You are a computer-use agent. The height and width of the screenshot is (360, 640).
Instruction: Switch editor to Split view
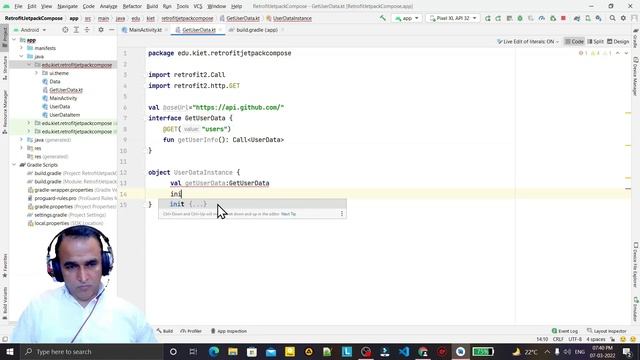(595, 42)
